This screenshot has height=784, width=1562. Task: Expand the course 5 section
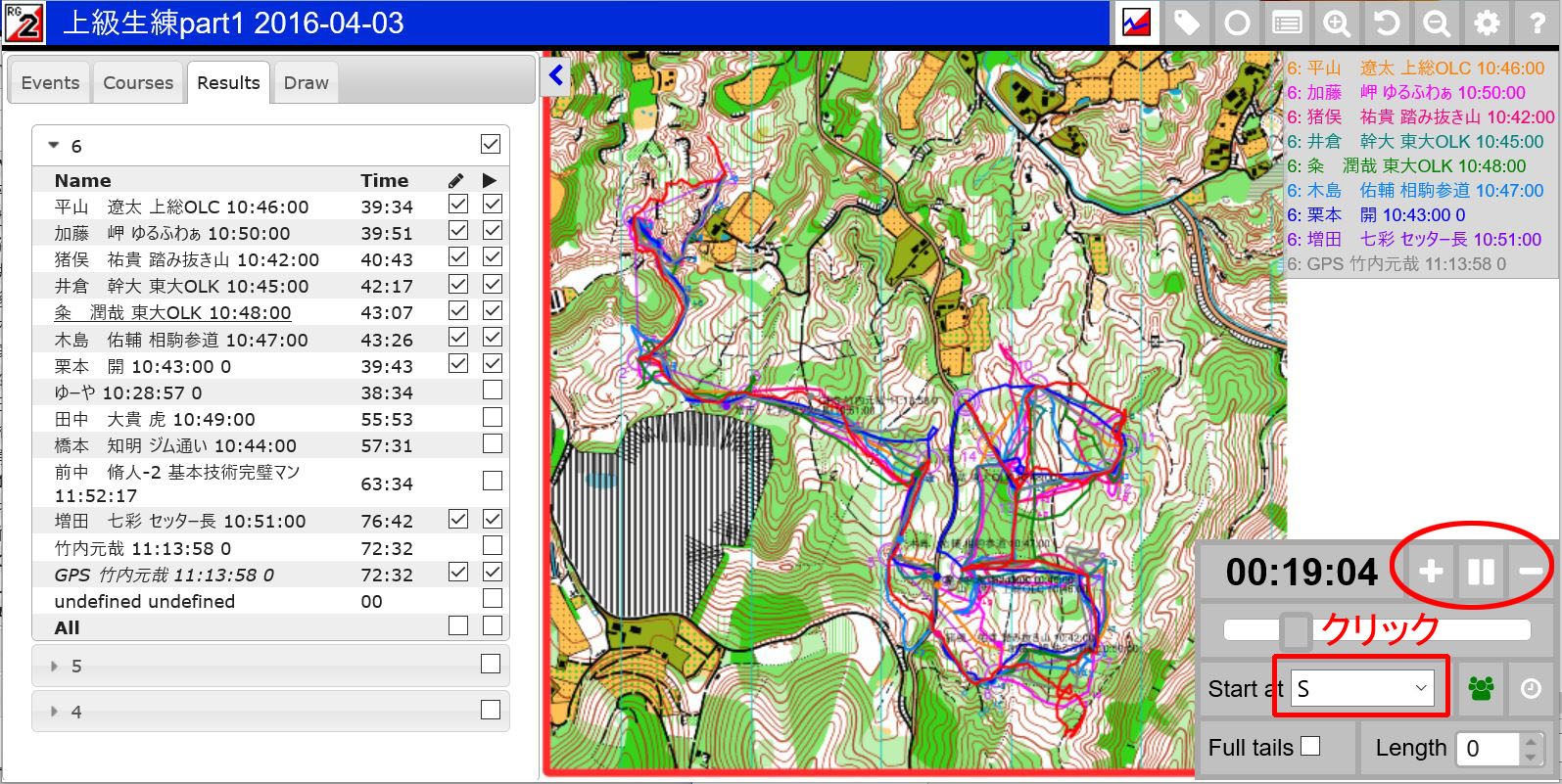click(x=55, y=666)
